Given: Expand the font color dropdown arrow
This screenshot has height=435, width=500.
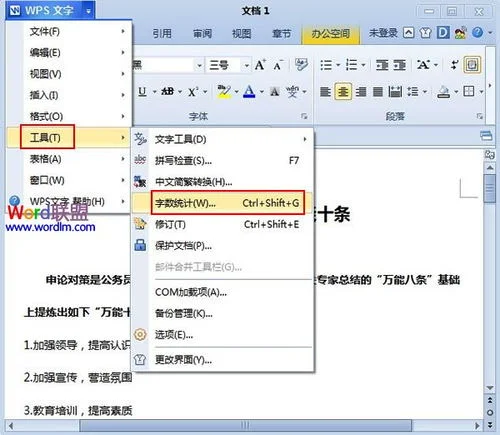Looking at the screenshot, I should pyautogui.click(x=262, y=92).
